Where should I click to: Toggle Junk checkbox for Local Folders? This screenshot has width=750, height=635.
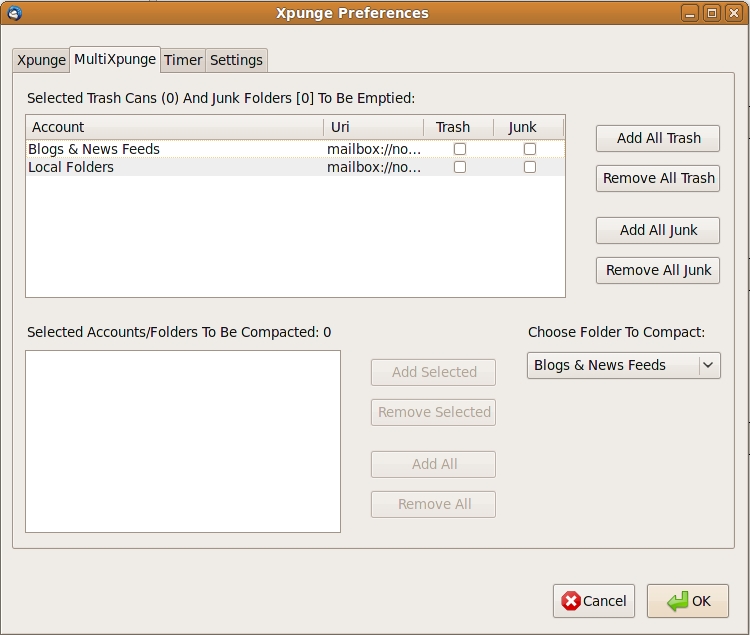click(x=530, y=167)
